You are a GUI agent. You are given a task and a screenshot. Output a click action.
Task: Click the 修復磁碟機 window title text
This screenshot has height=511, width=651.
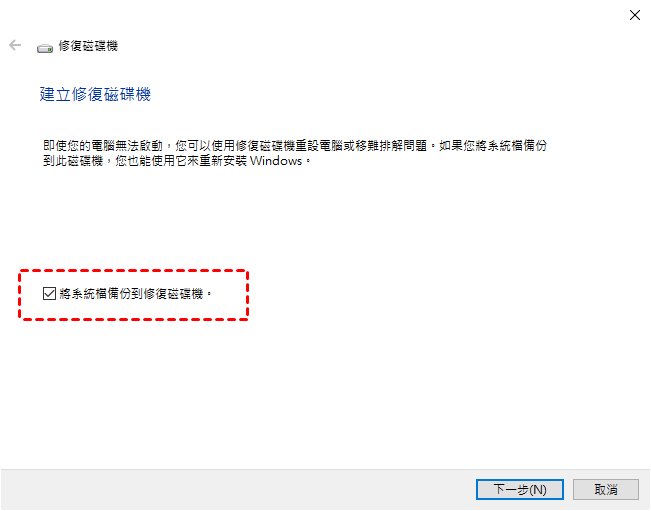click(88, 46)
